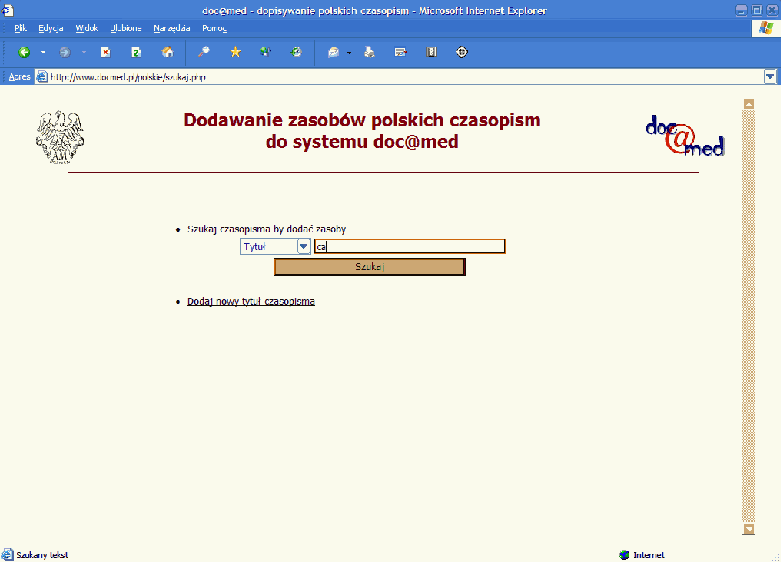Click the journal search text field
The image size is (781, 562).
(409, 247)
